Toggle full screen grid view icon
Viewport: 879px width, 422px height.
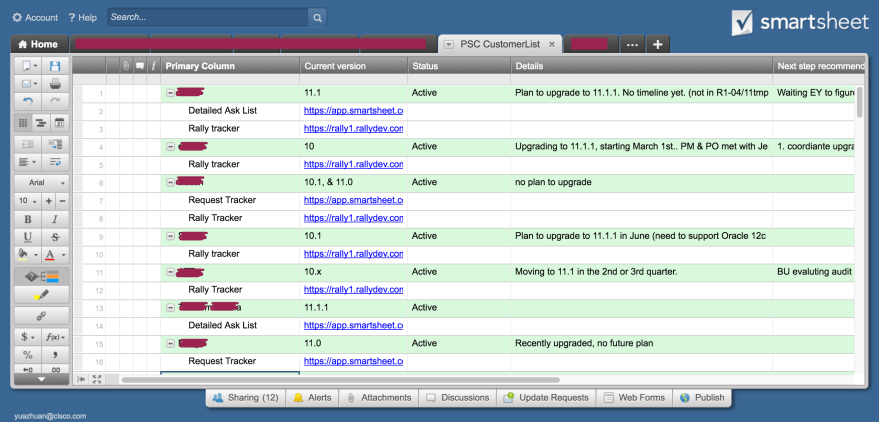click(96, 379)
